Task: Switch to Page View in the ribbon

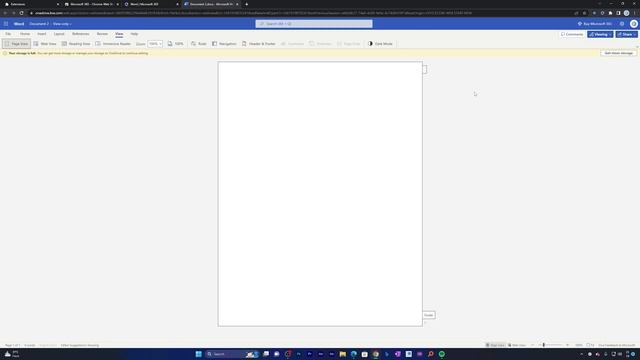Action: tap(16, 44)
